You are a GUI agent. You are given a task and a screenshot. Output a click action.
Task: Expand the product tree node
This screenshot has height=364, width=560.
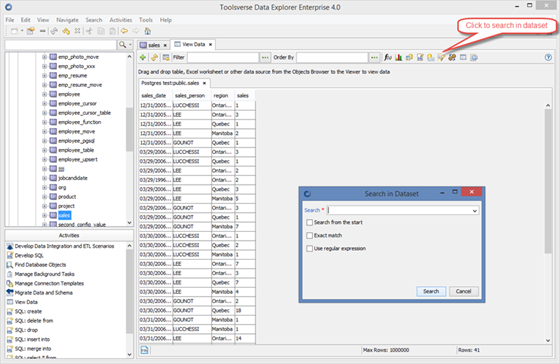coord(45,197)
